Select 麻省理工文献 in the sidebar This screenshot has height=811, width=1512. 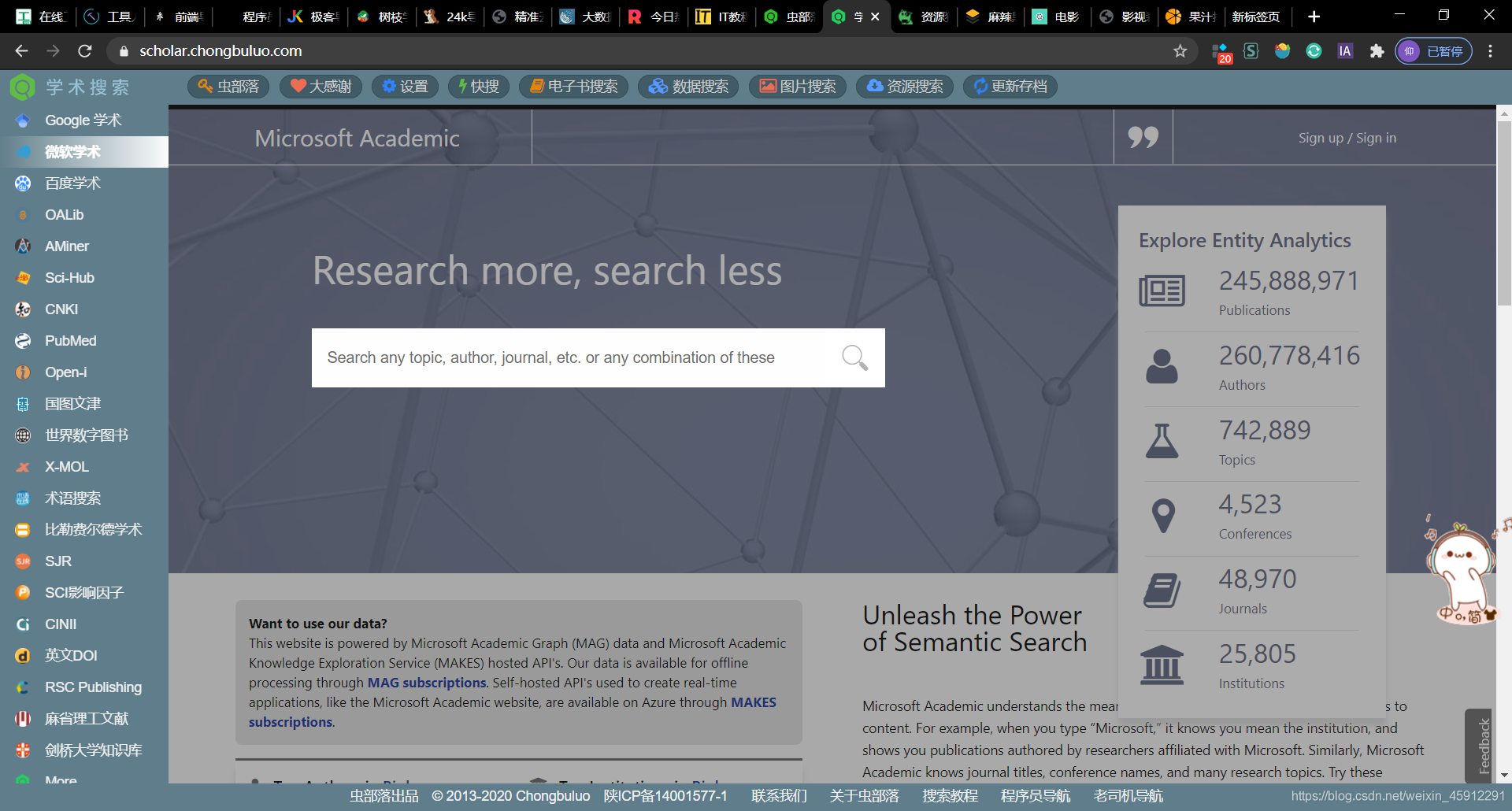tap(84, 719)
